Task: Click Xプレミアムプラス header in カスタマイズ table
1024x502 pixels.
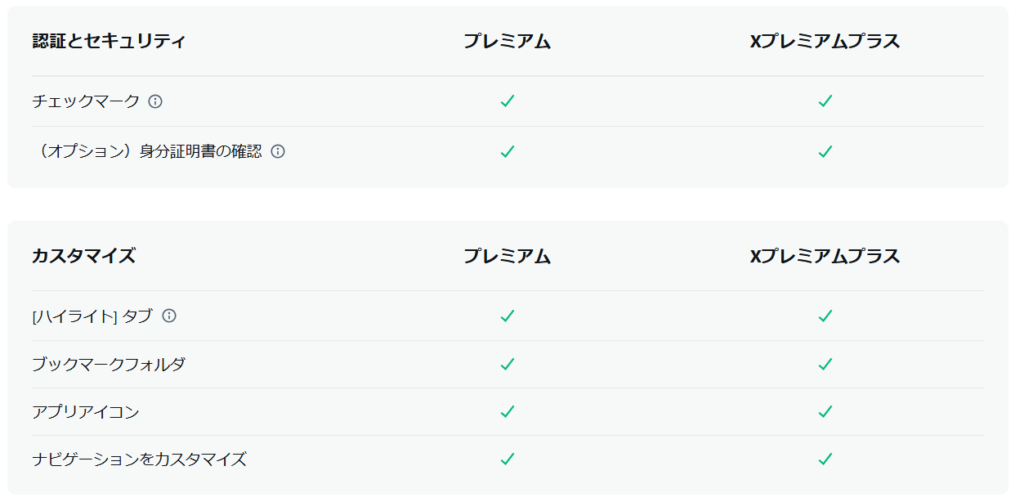Action: 825,256
